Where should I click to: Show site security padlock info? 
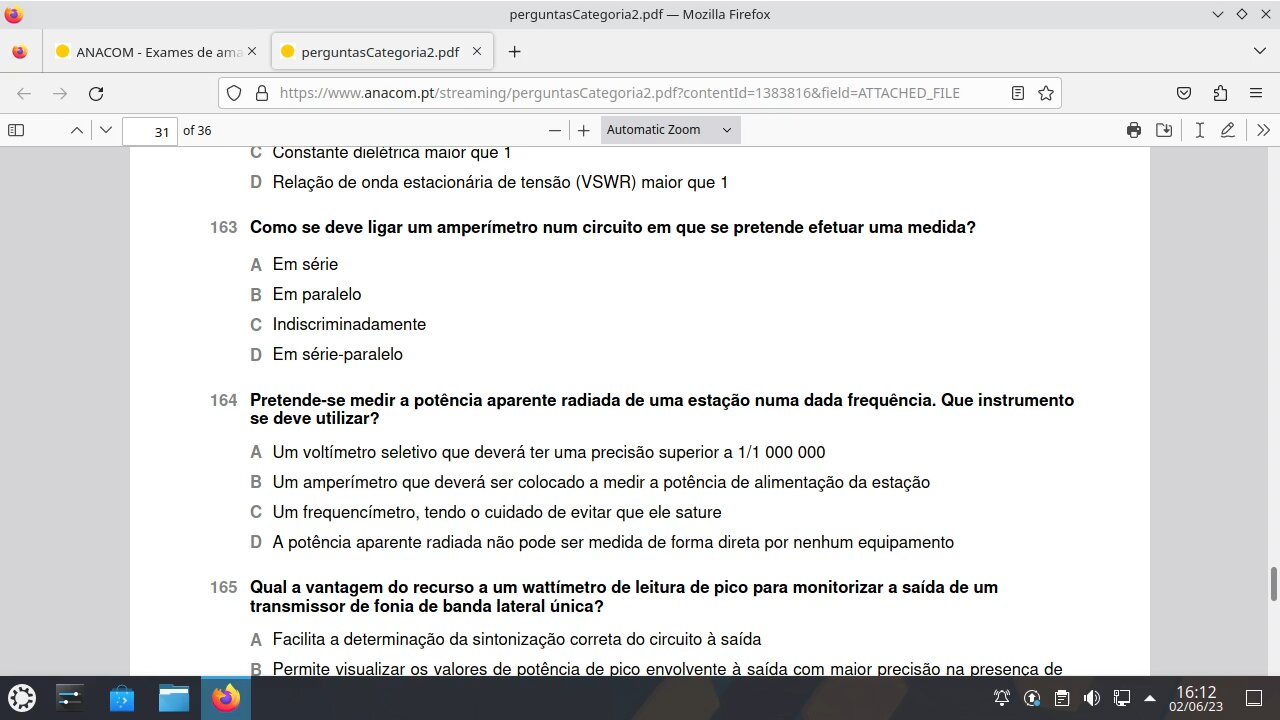(x=262, y=93)
